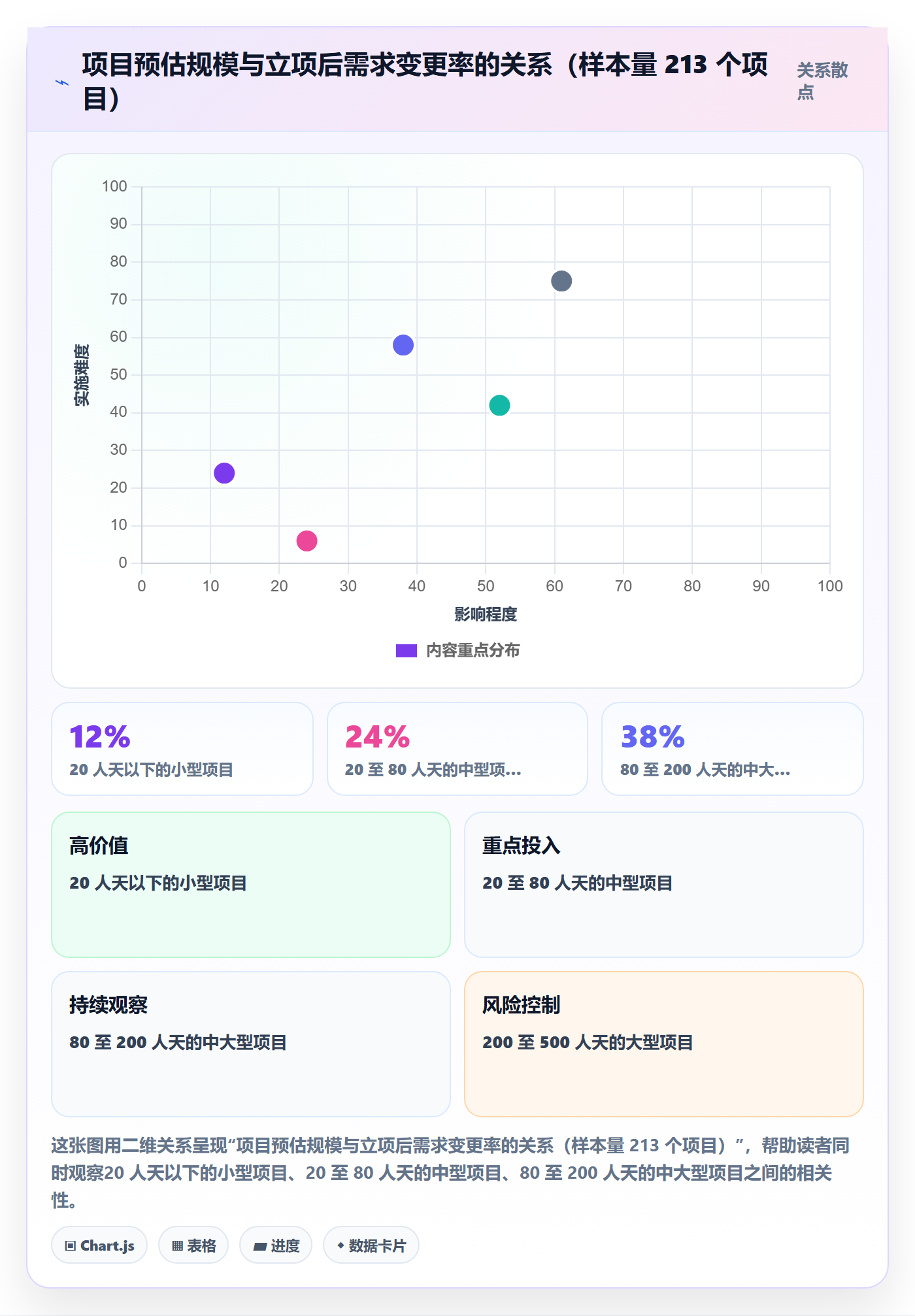The width and height of the screenshot is (915, 1316).
Task: Select the 持续观察 quadrant card
Action: coord(251,1044)
